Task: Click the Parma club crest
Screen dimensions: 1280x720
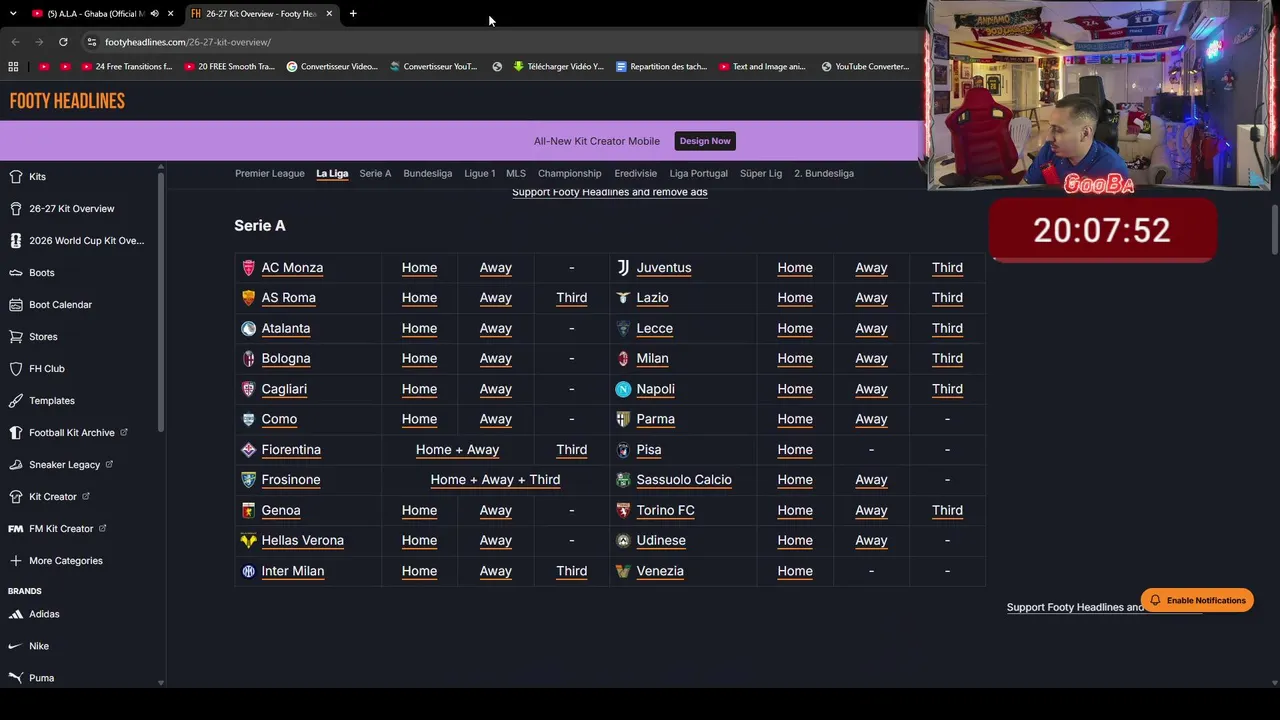Action: click(x=623, y=419)
